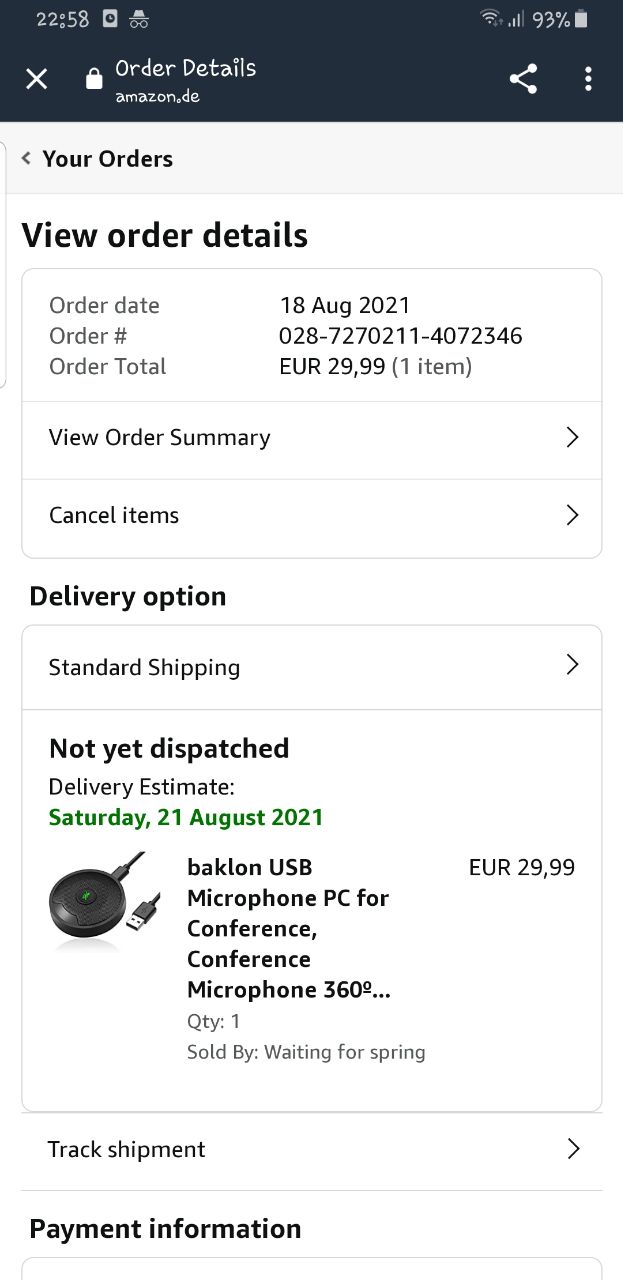This screenshot has width=623, height=1280.
Task: Select Cancel items option
Action: tap(114, 516)
